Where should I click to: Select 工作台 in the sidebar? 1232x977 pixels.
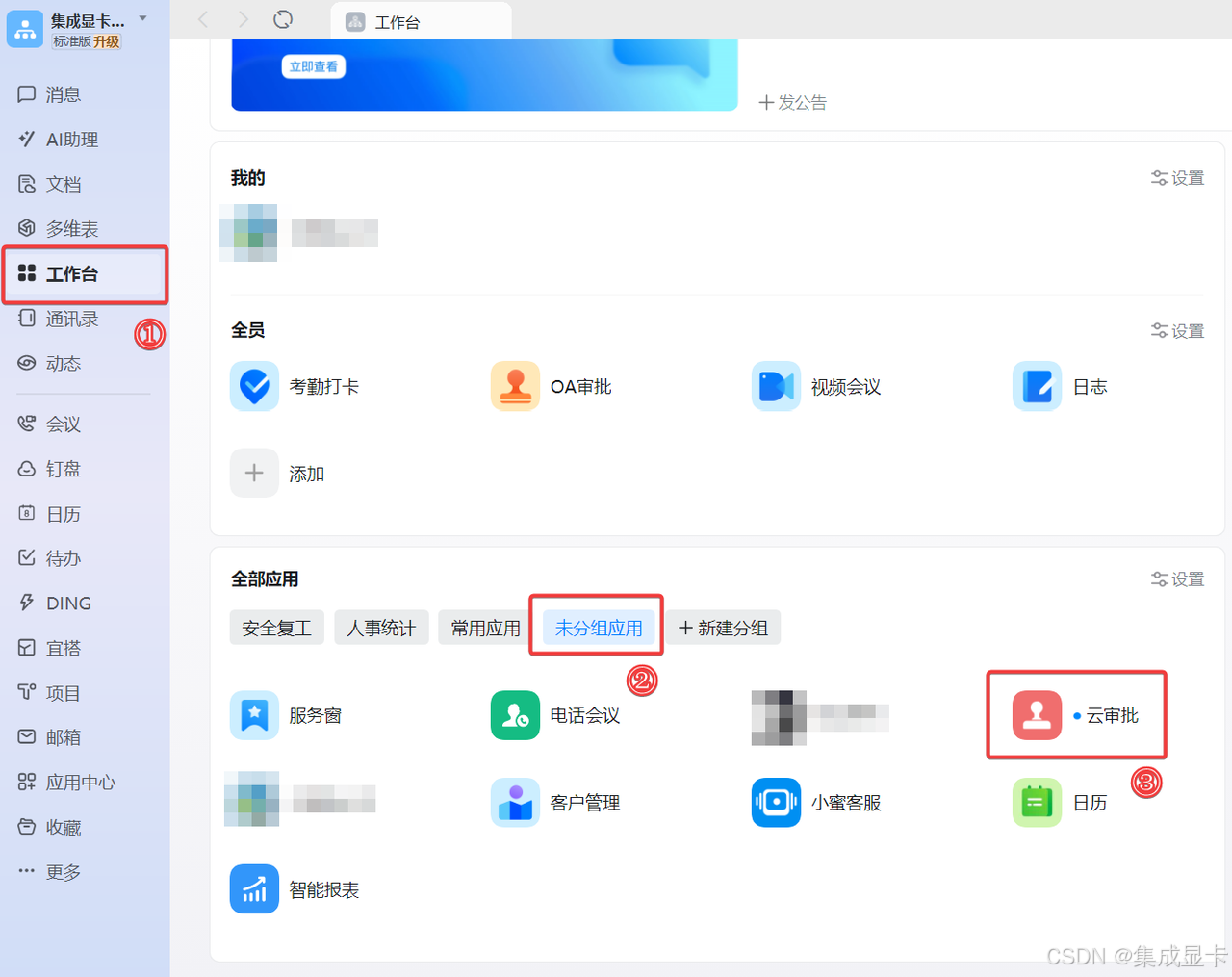(85, 273)
